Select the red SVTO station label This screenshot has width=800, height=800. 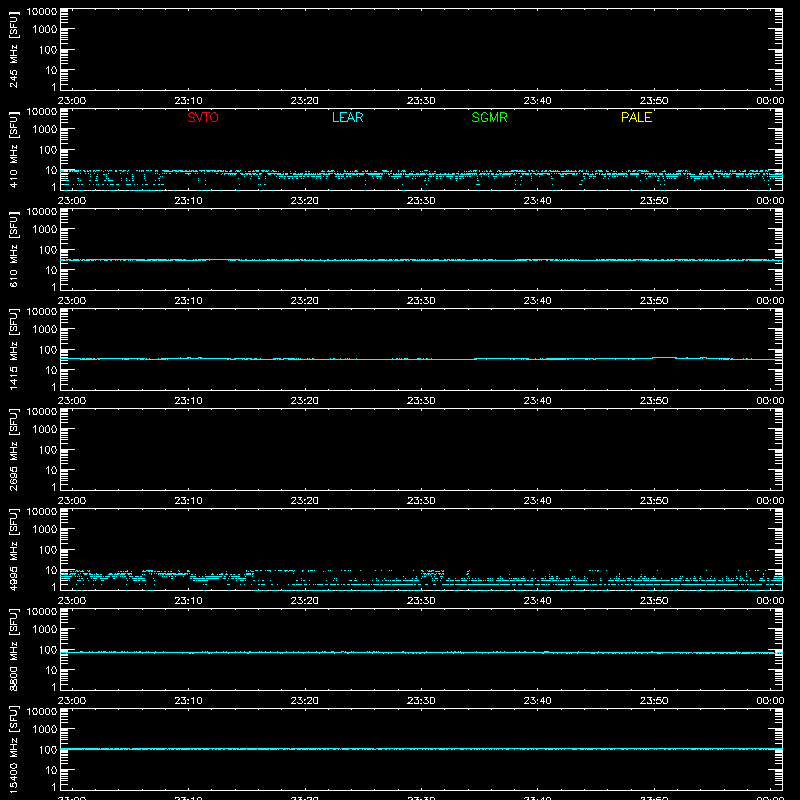pos(203,117)
